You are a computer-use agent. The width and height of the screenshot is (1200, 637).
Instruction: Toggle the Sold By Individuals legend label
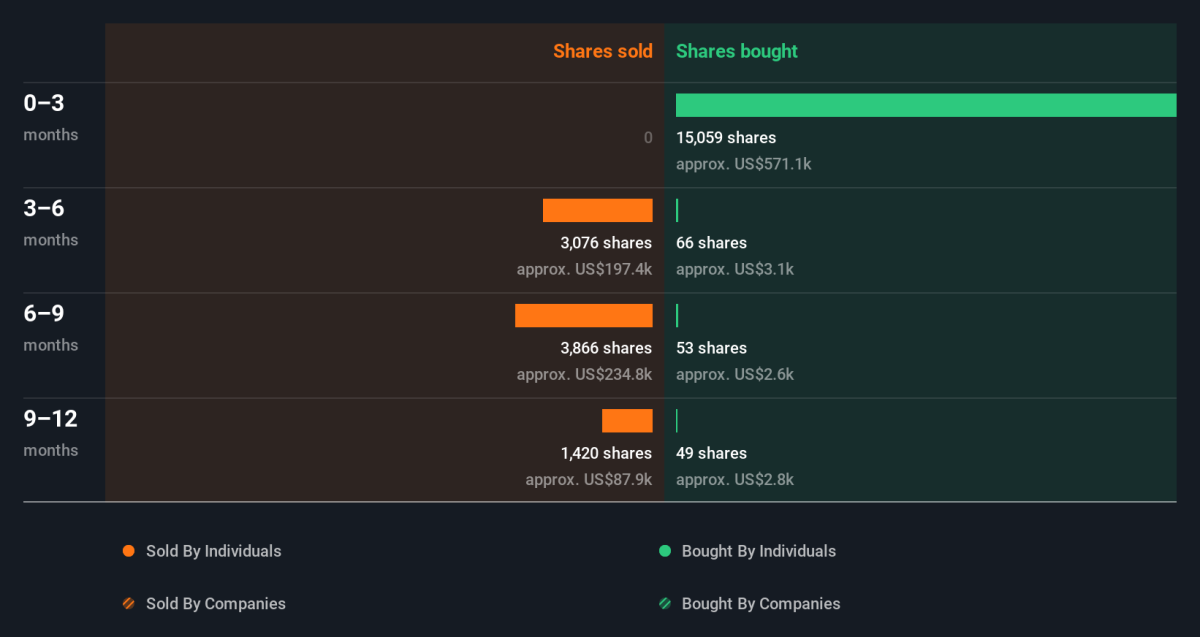[213, 551]
